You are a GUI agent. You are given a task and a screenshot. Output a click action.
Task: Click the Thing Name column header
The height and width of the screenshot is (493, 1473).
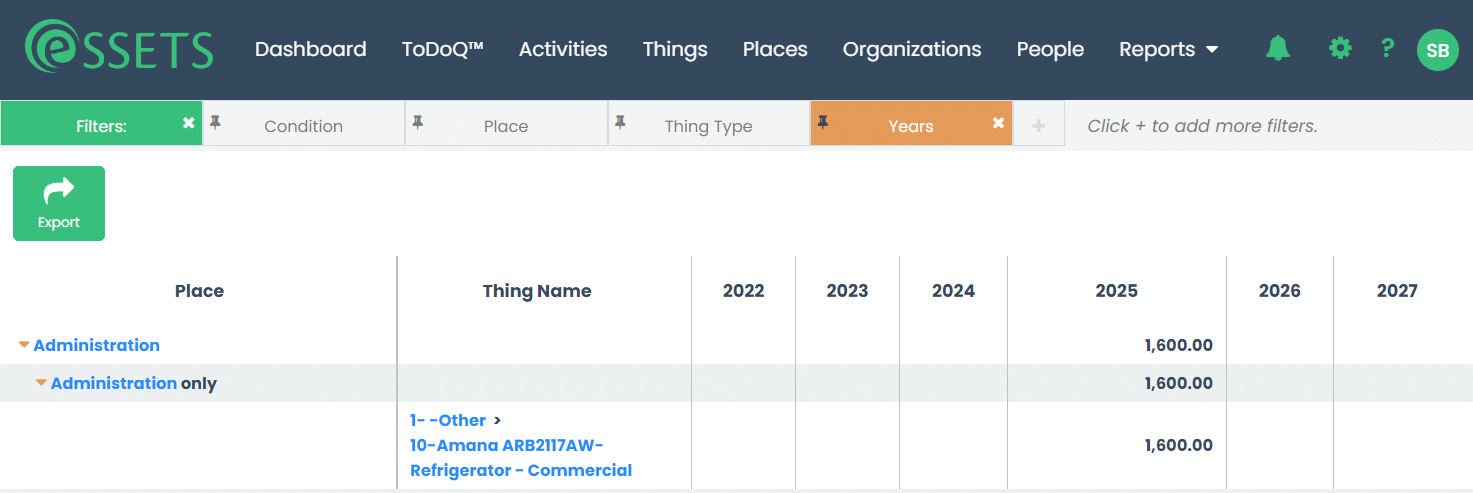[537, 291]
